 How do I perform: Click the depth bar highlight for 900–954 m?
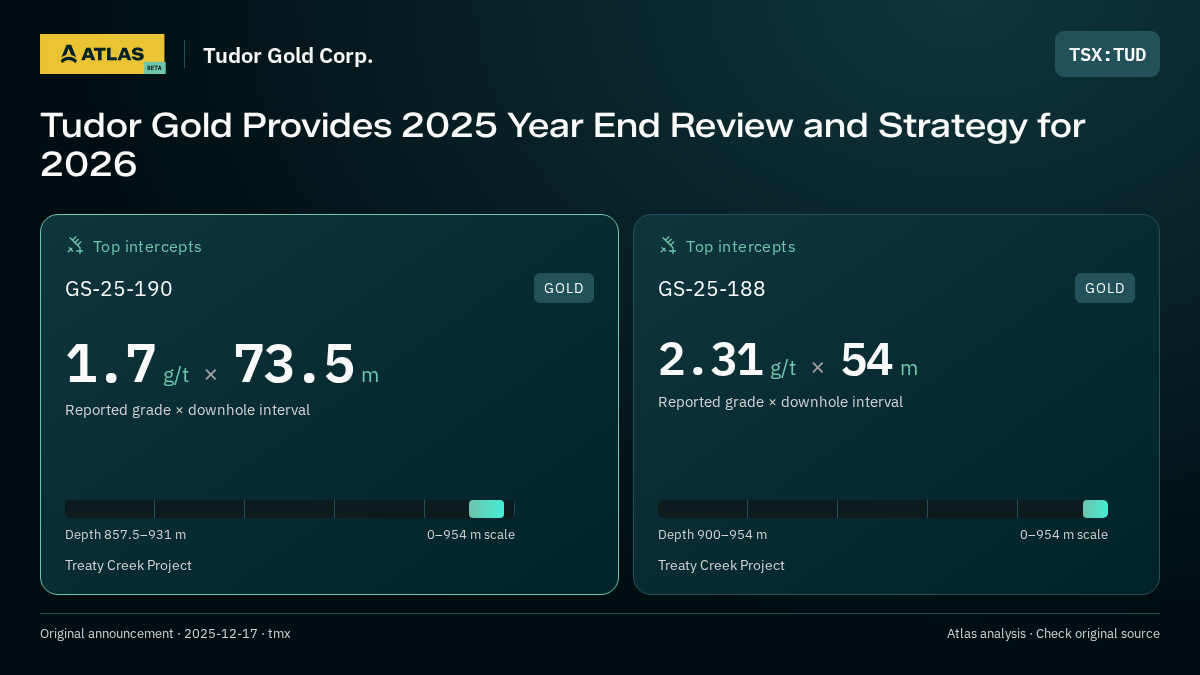(1095, 509)
